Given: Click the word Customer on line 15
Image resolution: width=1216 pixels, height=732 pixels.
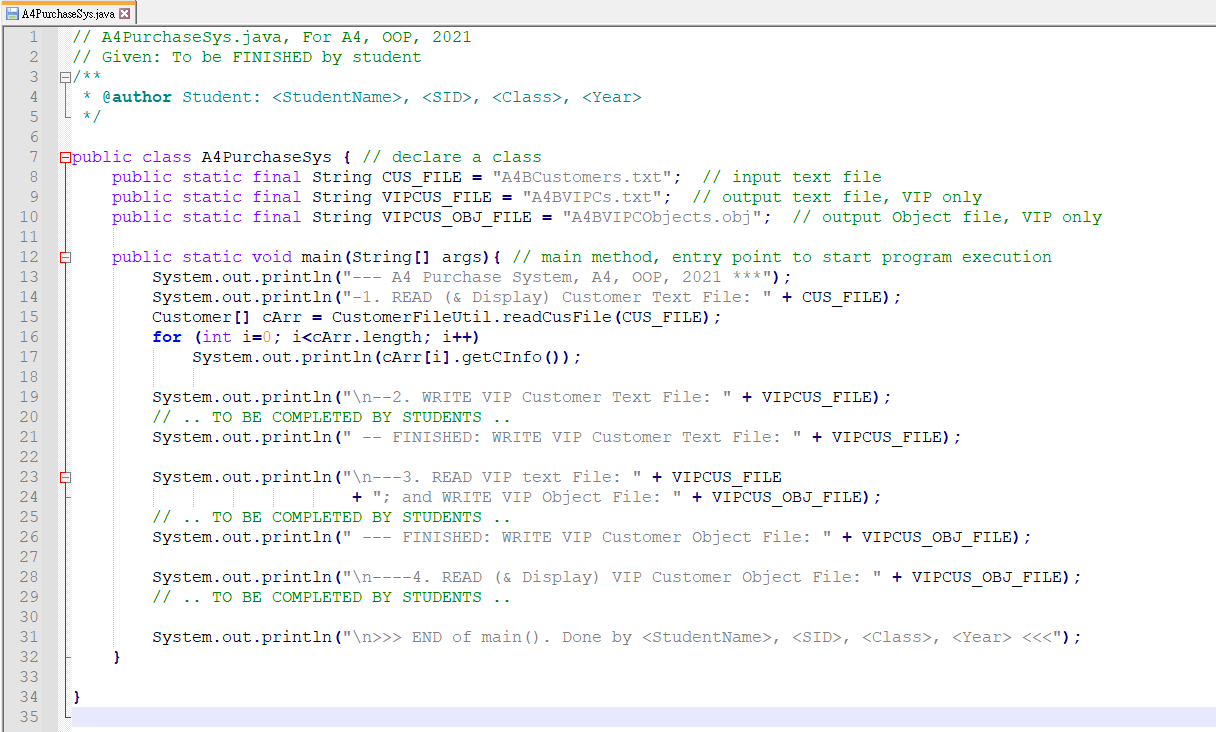Looking at the screenshot, I should (188, 316).
